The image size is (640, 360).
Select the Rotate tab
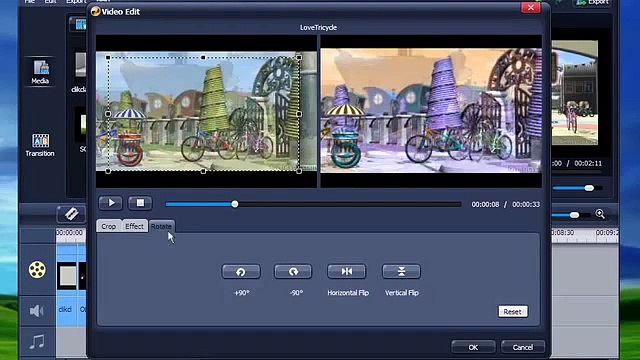coord(161,226)
